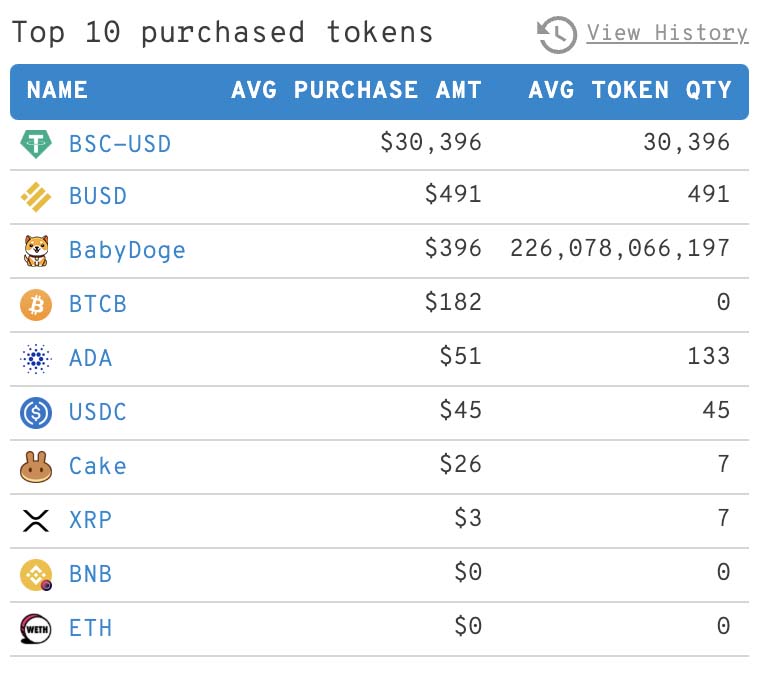Open the BSC-USD token link
The width and height of the screenshot is (762, 700).
coord(120,144)
